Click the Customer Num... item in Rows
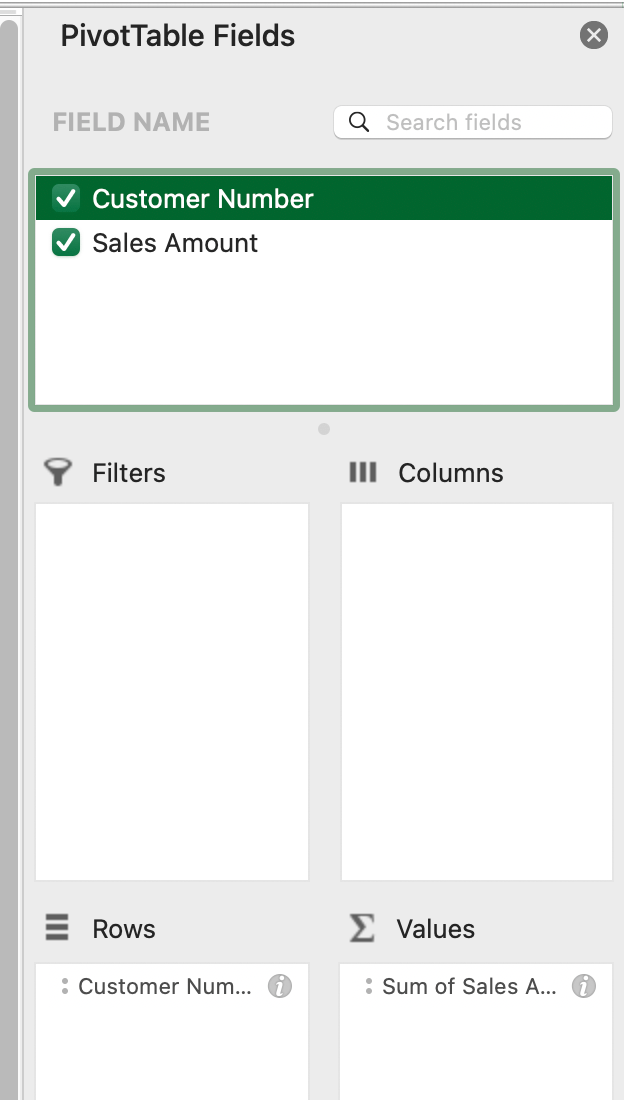This screenshot has width=624, height=1100. point(165,987)
